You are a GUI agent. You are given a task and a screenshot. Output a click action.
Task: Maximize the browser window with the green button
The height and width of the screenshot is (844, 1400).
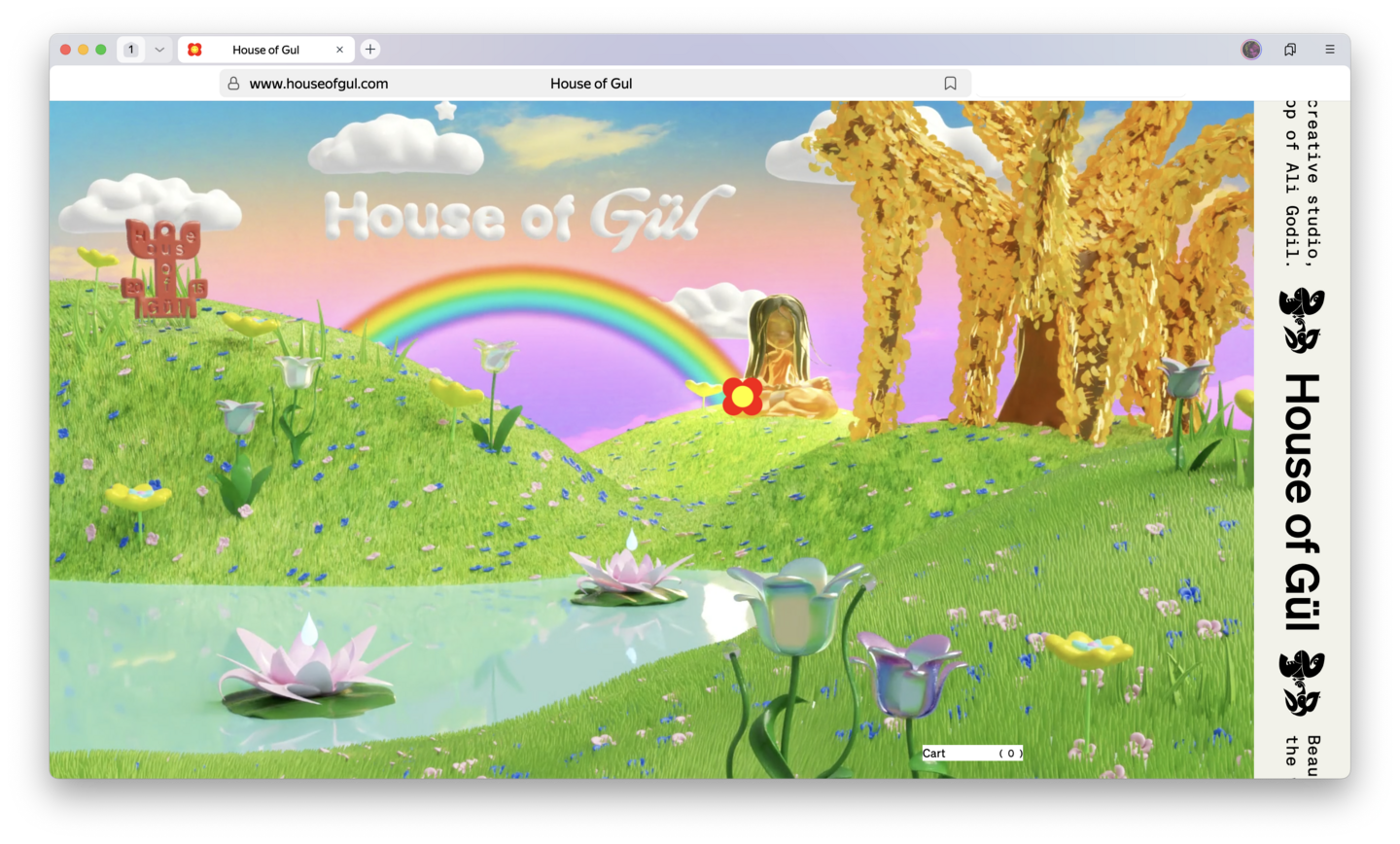pyautogui.click(x=100, y=50)
